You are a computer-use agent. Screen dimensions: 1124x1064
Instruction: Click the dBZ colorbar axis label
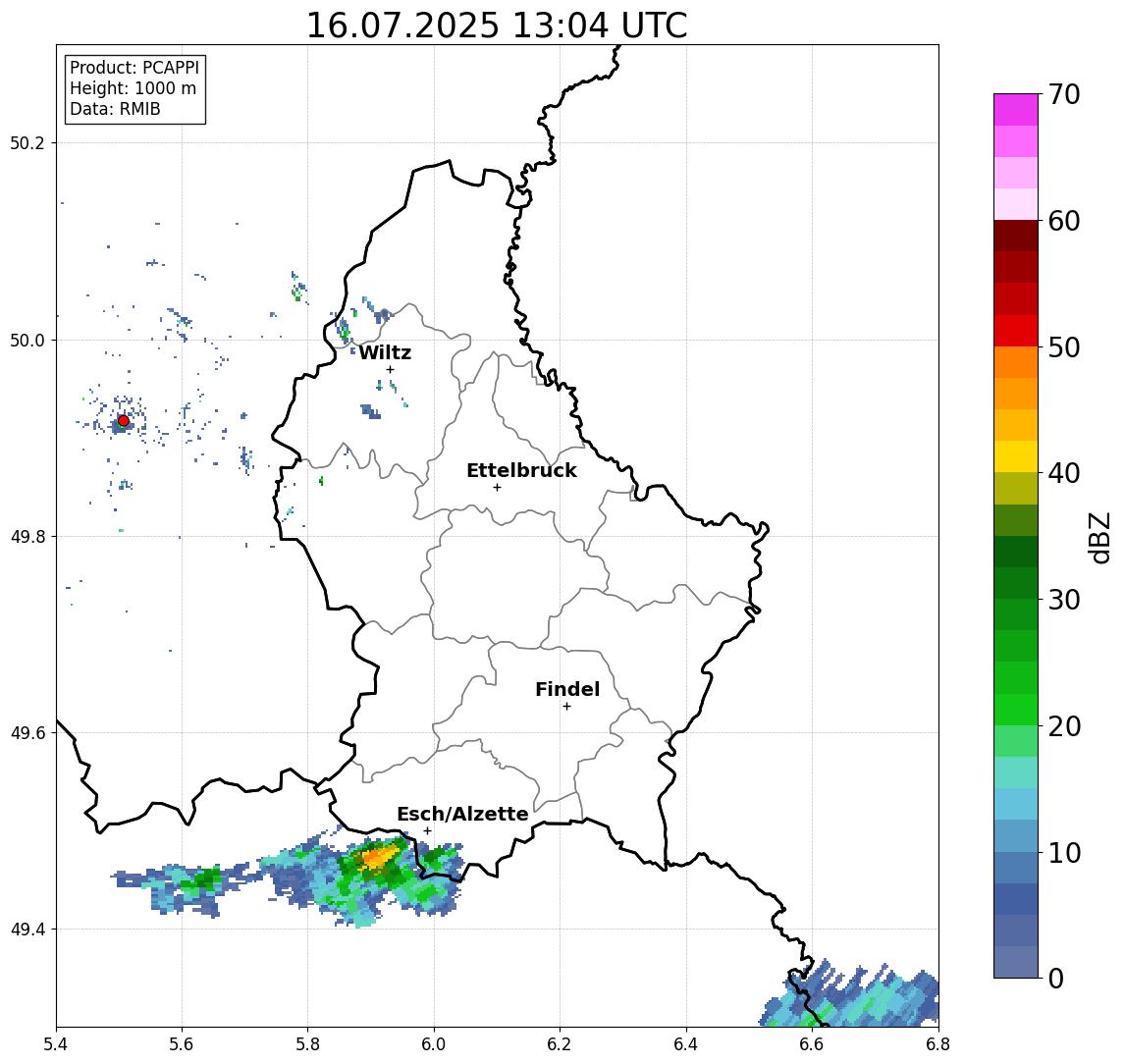(1099, 537)
